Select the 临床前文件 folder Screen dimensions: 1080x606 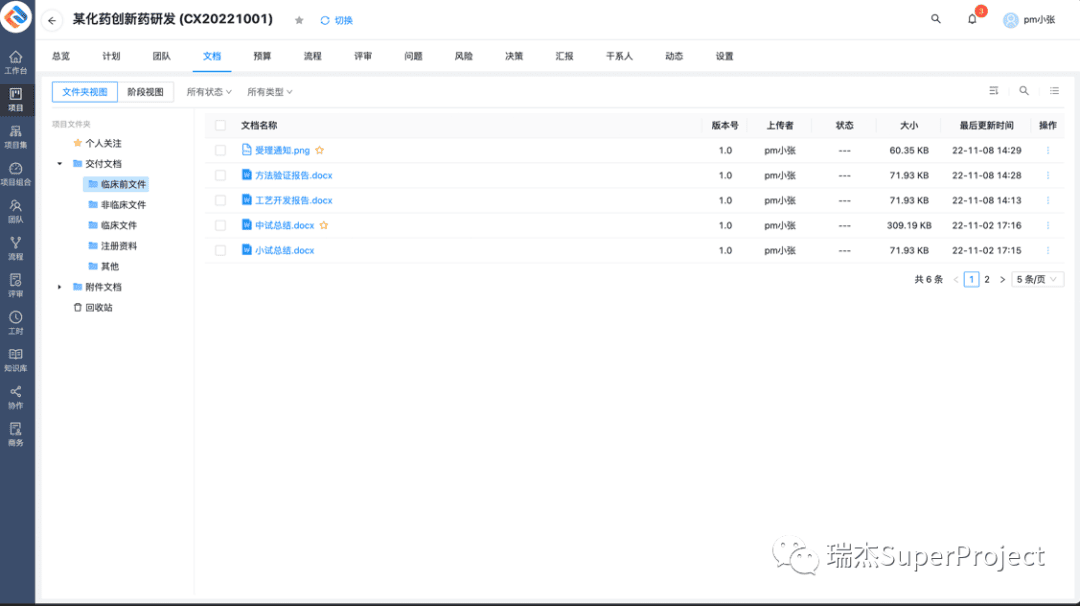(x=116, y=185)
